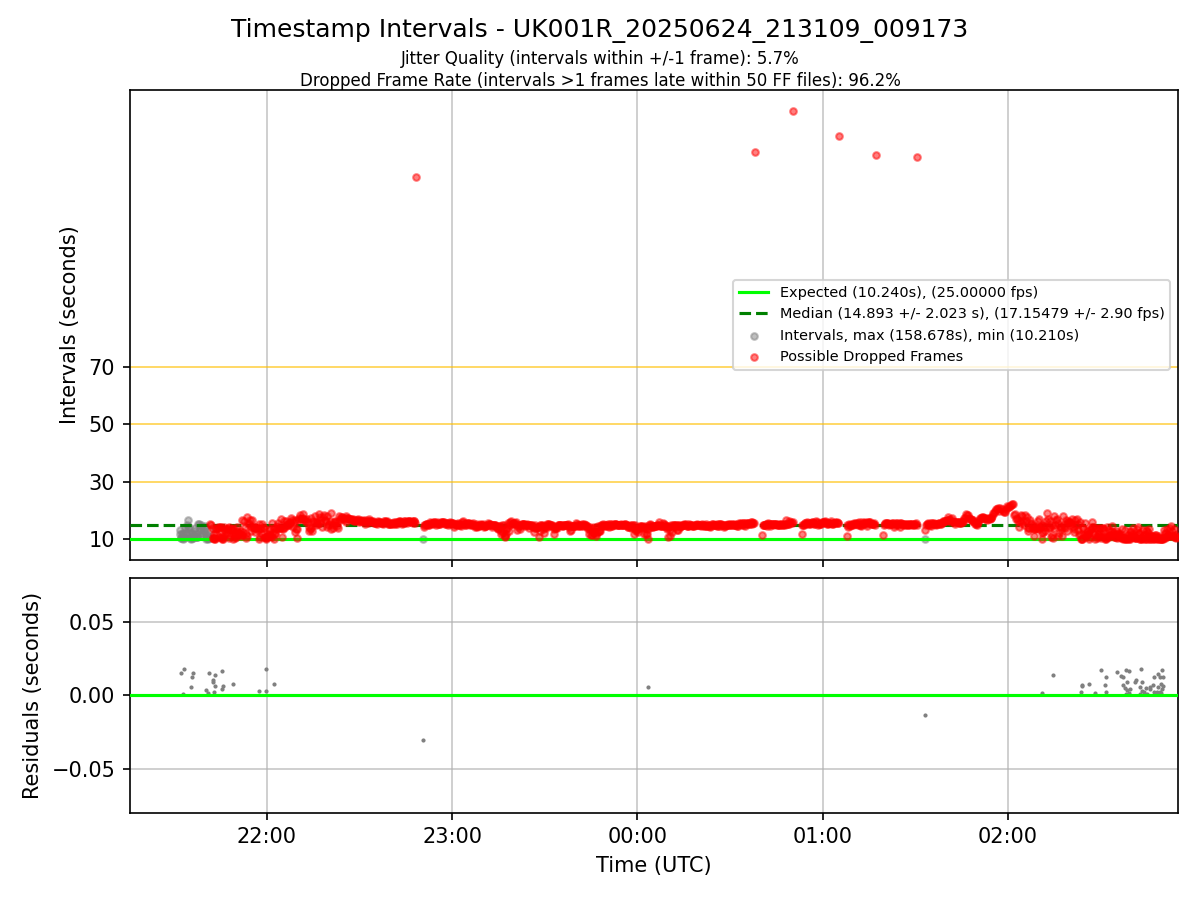
Task: Click legend entry "Expected (10.240s), (25.00000 fps)"
Action: (909, 292)
